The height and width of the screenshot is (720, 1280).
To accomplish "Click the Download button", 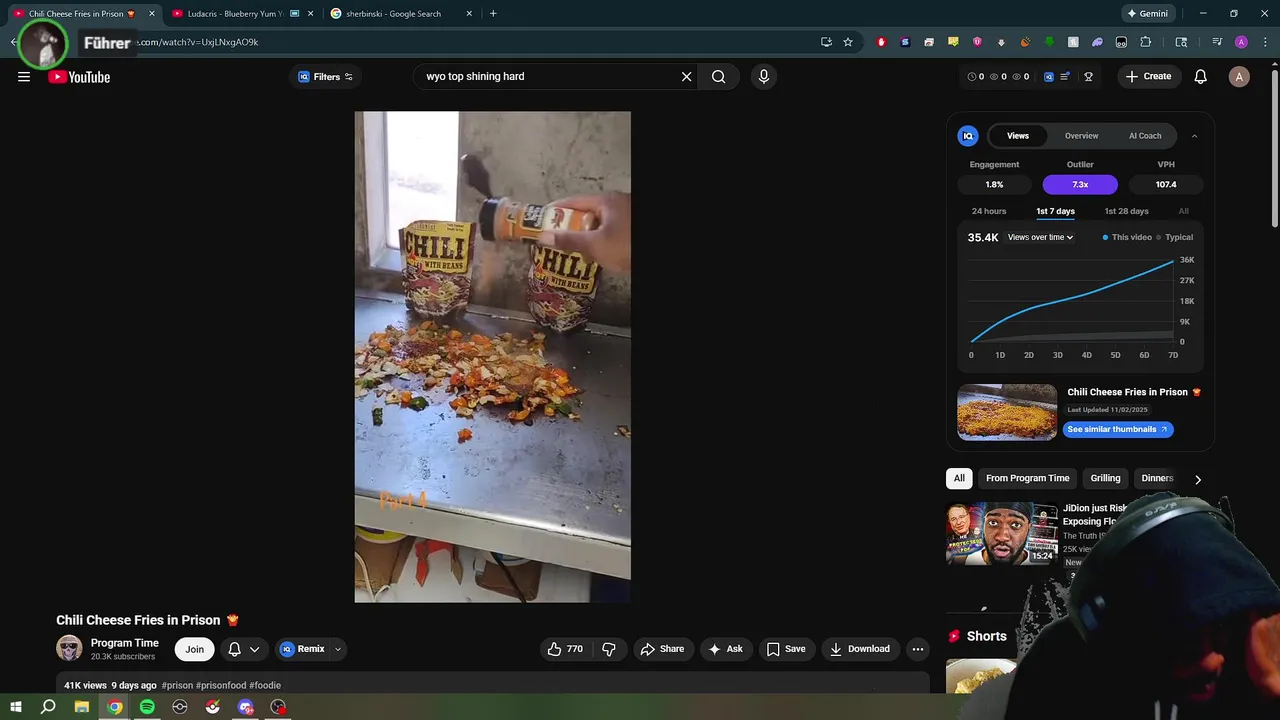I will (860, 649).
